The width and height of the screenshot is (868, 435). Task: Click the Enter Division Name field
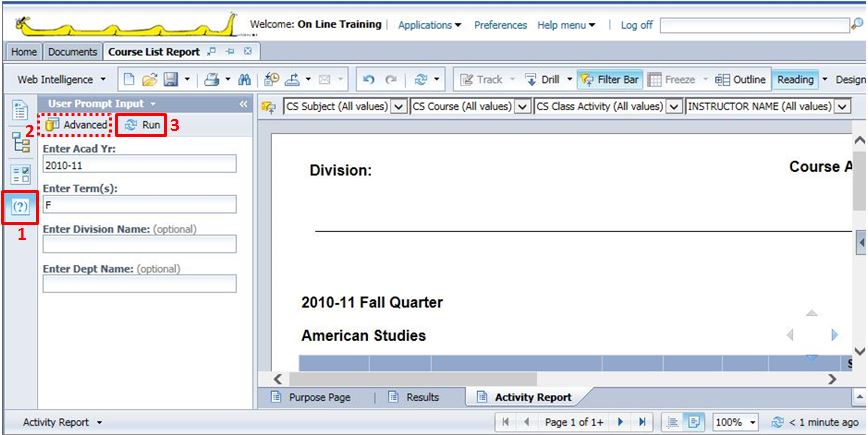coord(140,244)
